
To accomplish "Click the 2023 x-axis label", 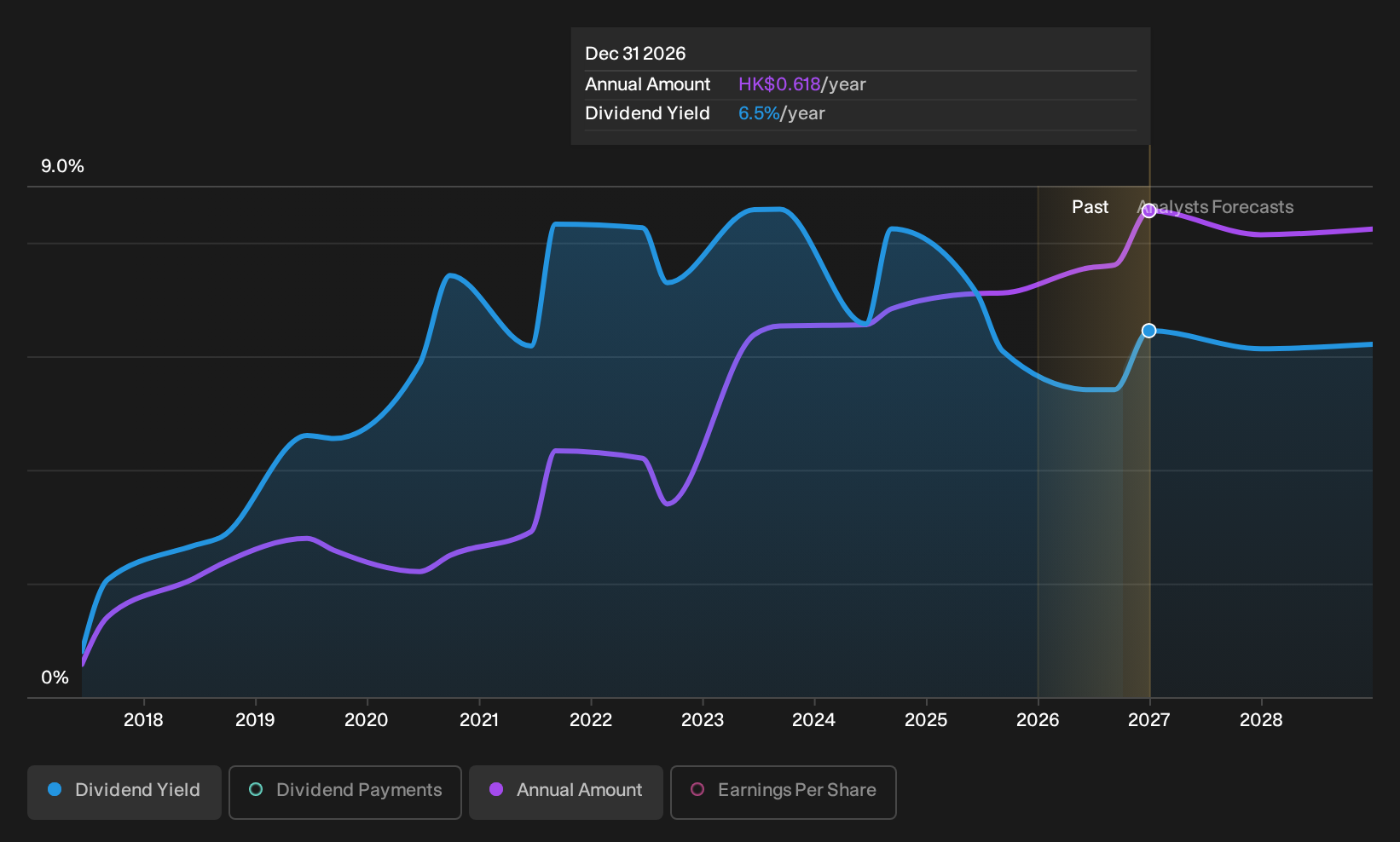I will pos(703,720).
